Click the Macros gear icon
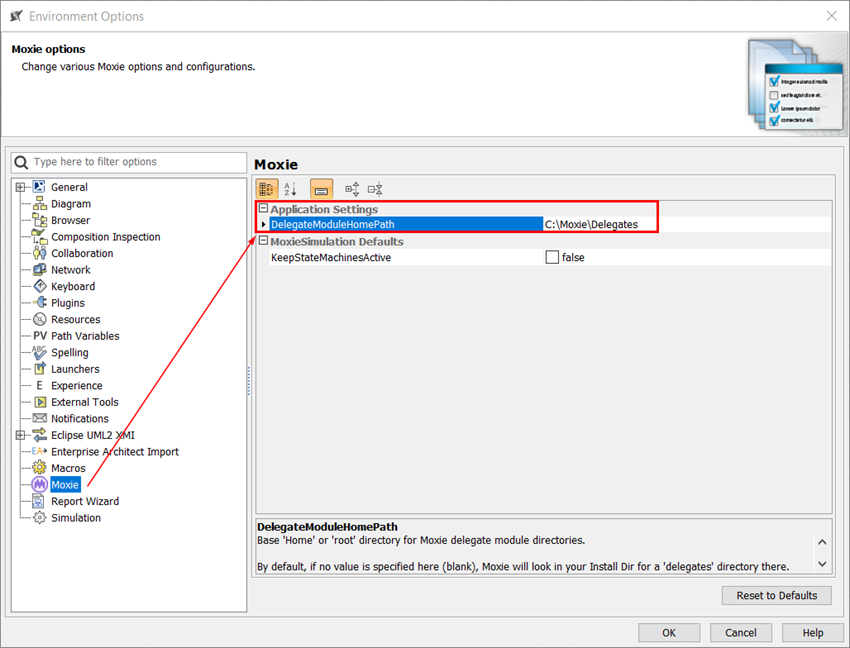Viewport: 850px width, 648px height. click(x=40, y=468)
